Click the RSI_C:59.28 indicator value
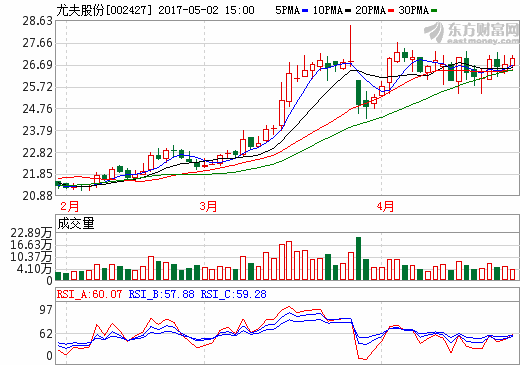This screenshot has width=520, height=365. [x=234, y=294]
